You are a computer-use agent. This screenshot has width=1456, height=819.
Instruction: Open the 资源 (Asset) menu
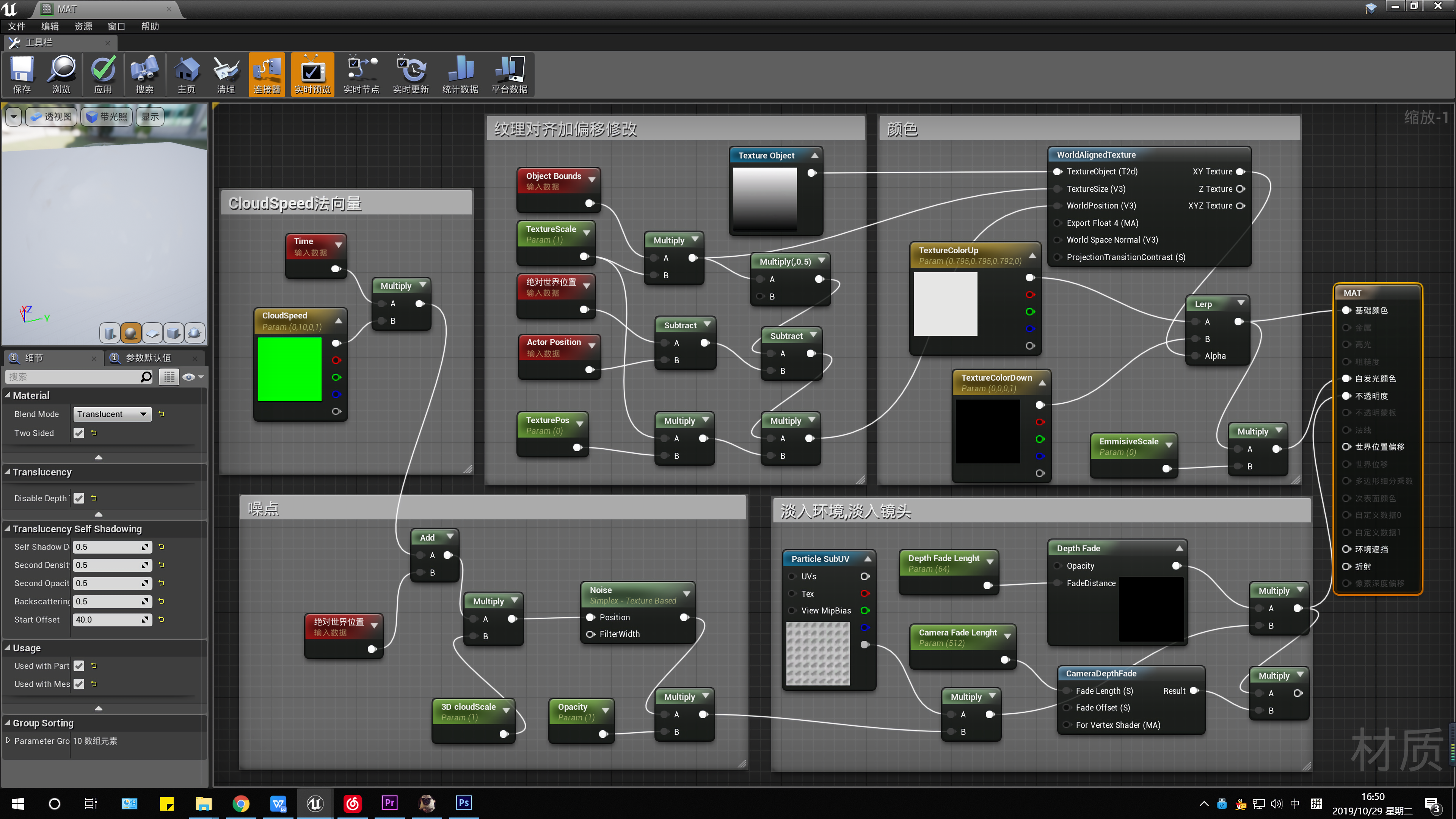pos(83,26)
